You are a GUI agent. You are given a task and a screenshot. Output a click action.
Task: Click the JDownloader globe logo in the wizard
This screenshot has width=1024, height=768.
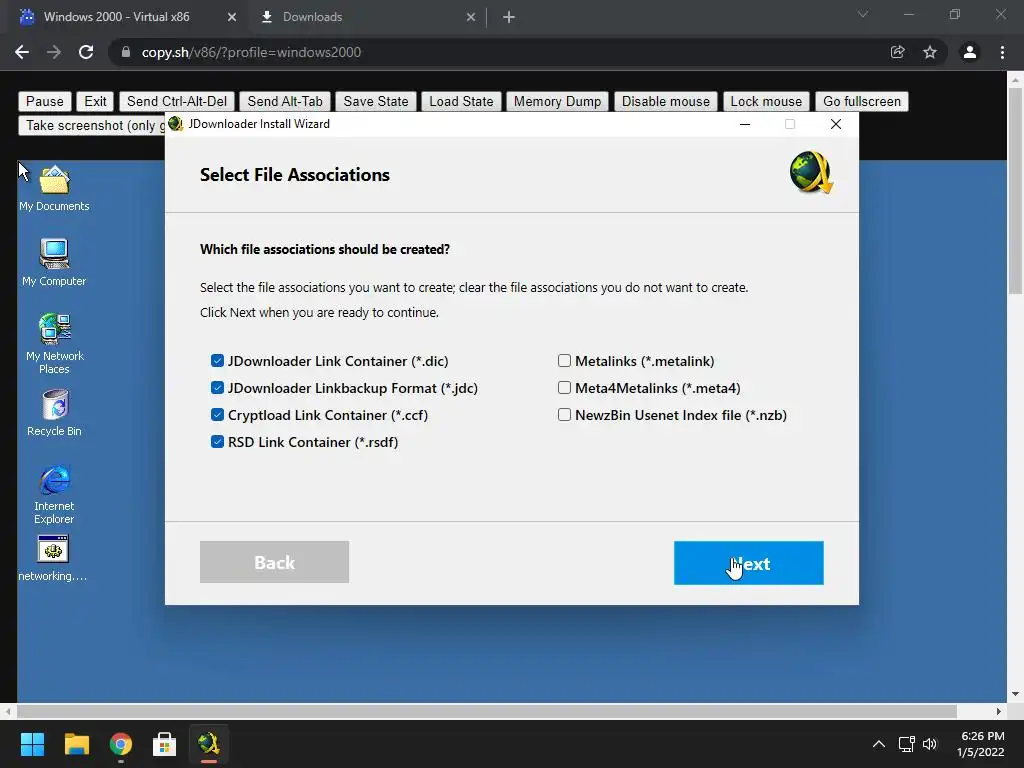pyautogui.click(x=810, y=173)
